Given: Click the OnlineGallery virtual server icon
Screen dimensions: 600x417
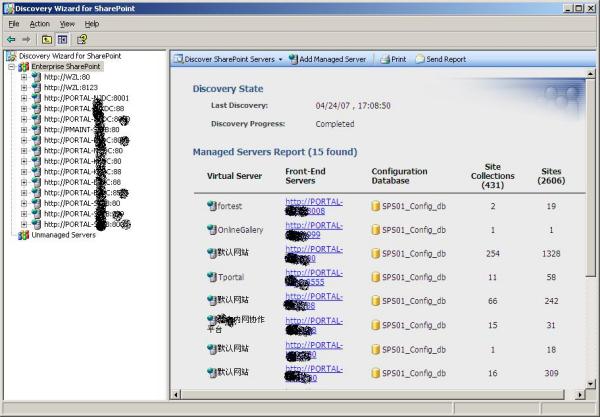Looking at the screenshot, I should point(212,230).
